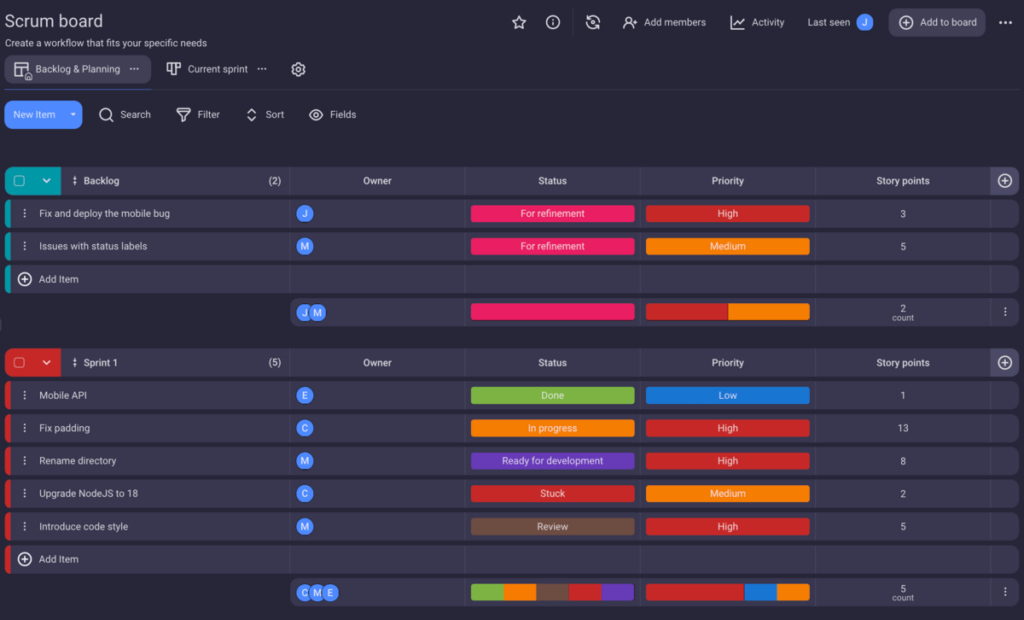1024x620 pixels.
Task: Collapse the Backlog group
Action: click(x=47, y=181)
